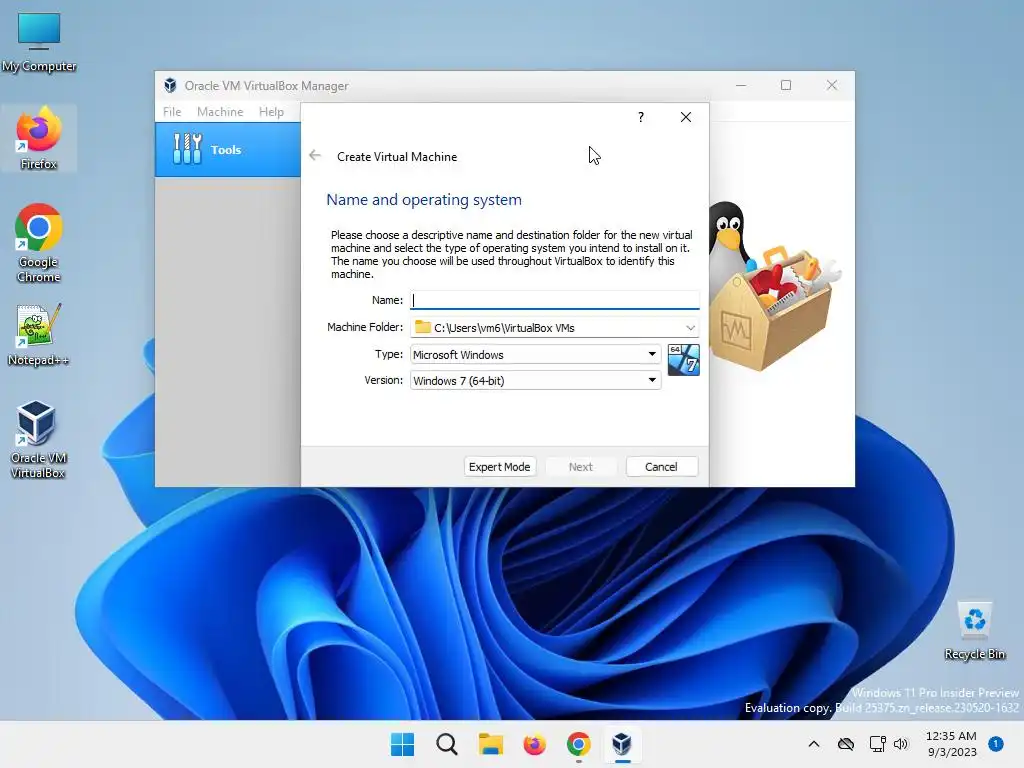Click the Windows 7 64-bit OS icon
Viewport: 1024px width, 768px height.
tap(684, 360)
